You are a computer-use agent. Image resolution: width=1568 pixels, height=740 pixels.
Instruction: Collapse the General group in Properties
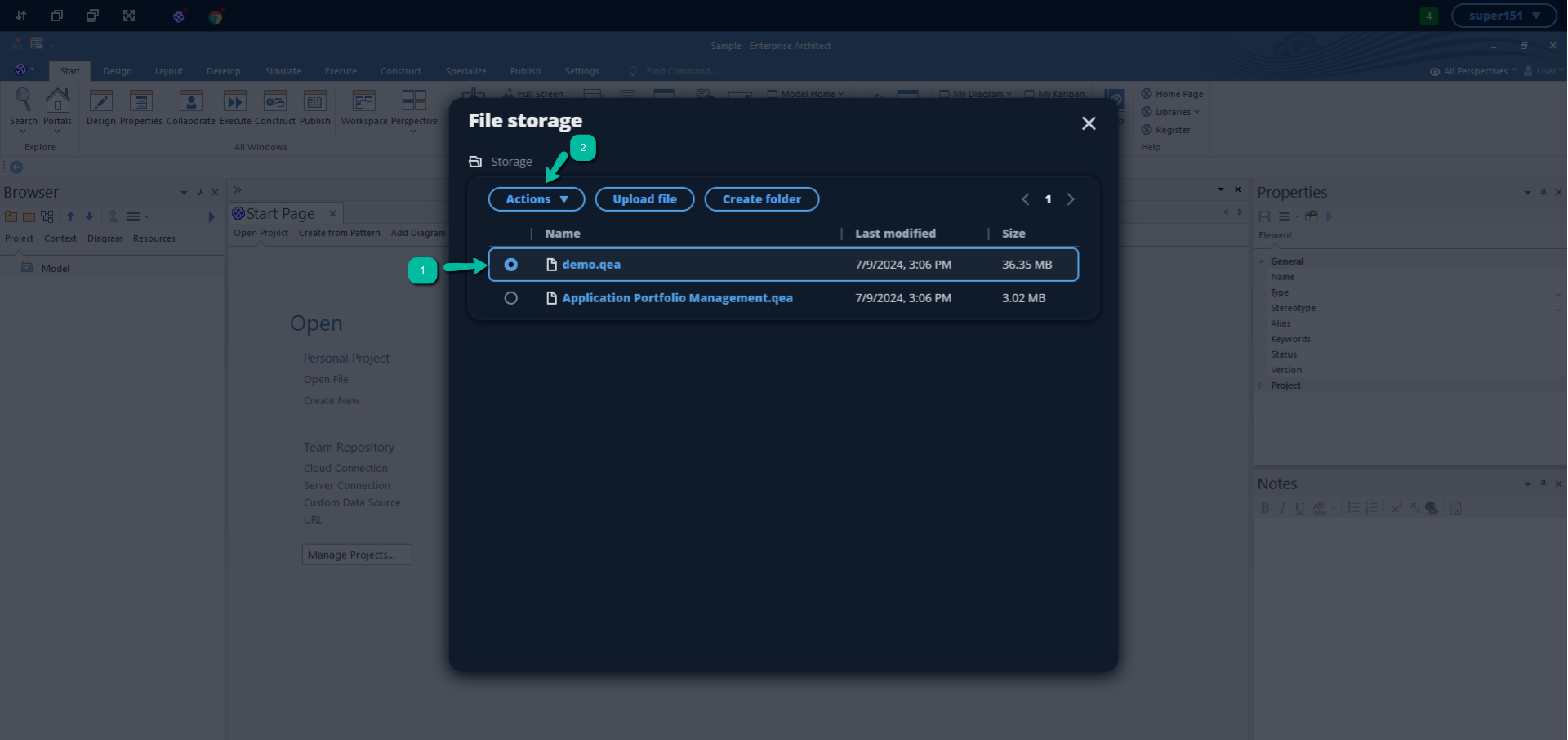pos(1262,261)
